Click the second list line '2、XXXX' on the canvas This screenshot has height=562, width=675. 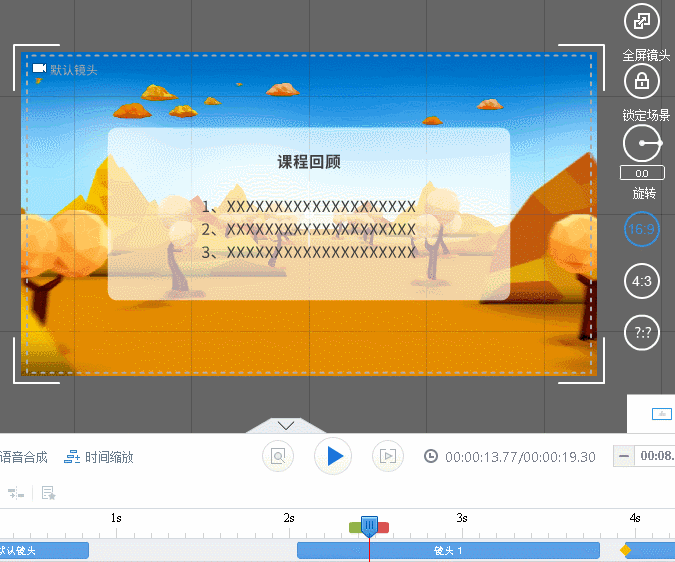click(309, 229)
